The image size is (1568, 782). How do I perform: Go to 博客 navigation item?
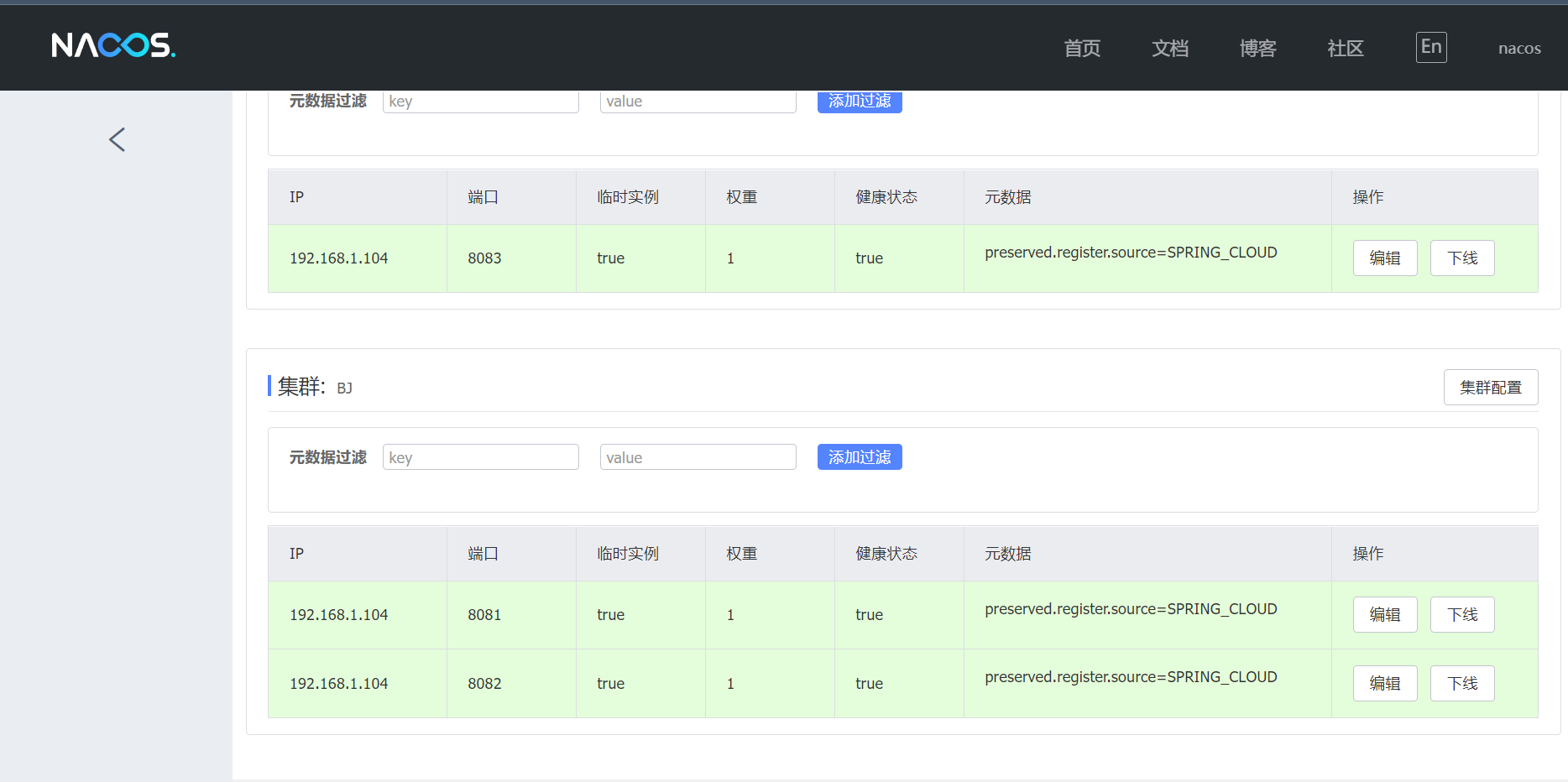[x=1257, y=49]
